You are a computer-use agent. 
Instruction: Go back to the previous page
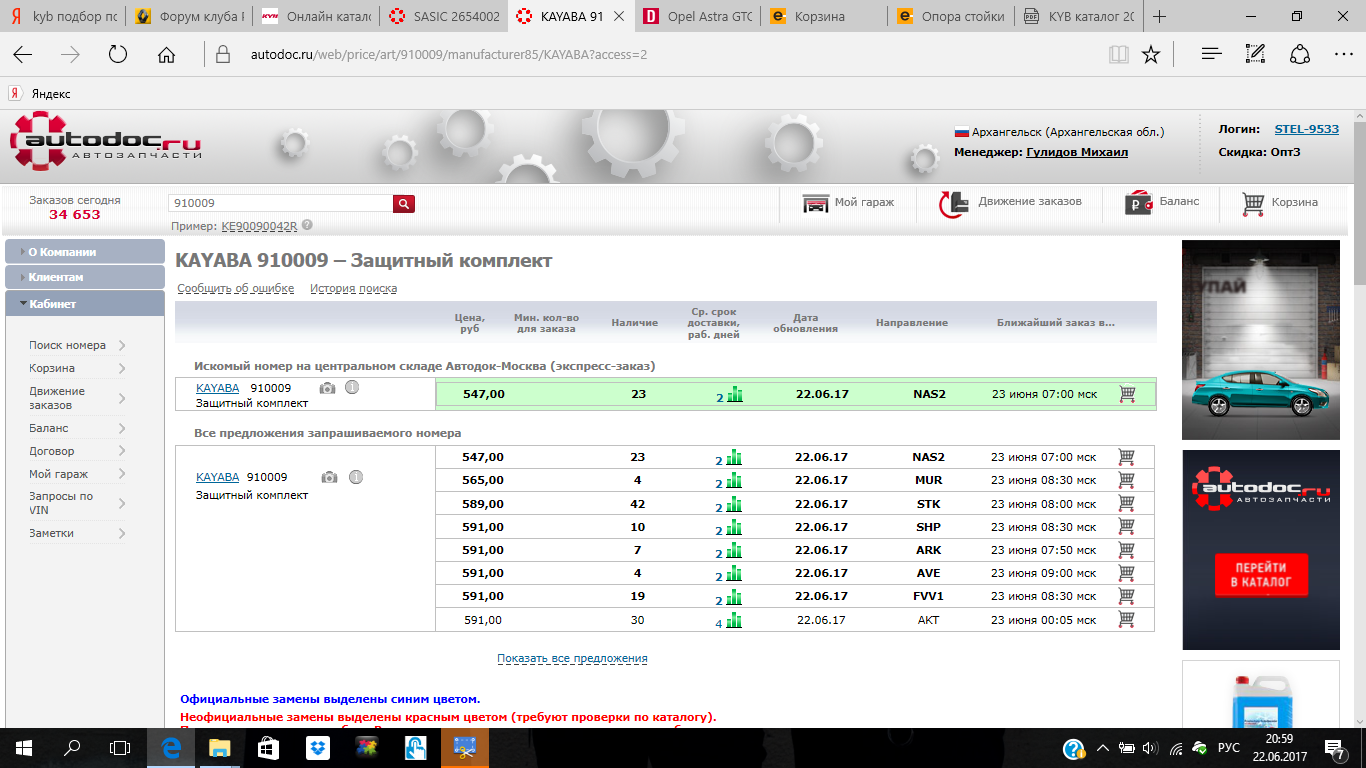(22, 54)
